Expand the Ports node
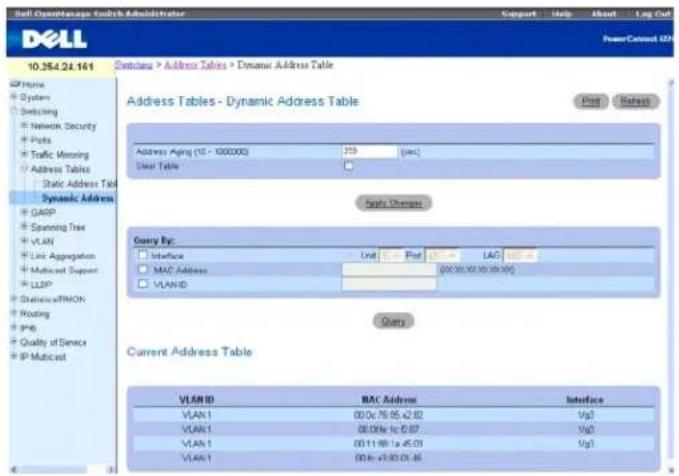The width and height of the screenshot is (679, 476). click(24, 140)
